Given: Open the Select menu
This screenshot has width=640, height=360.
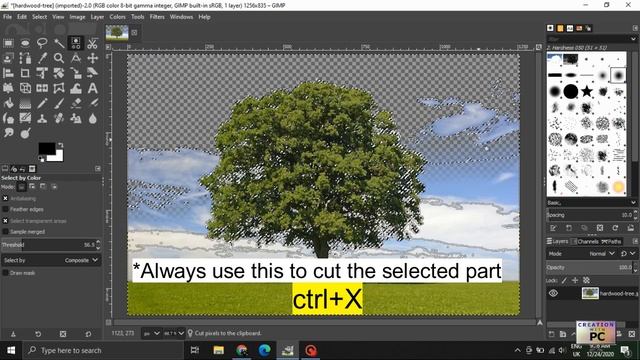Looking at the screenshot, I should (x=40, y=17).
